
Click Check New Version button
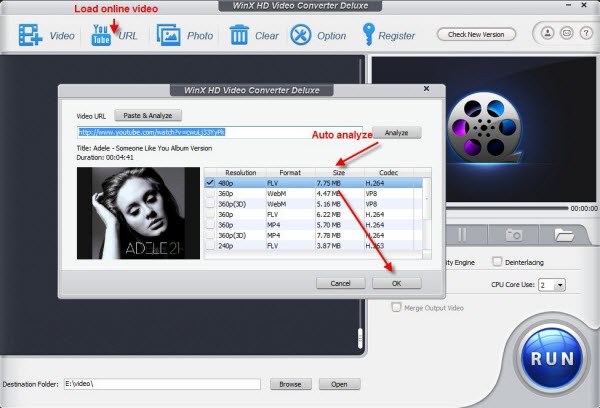click(x=476, y=34)
